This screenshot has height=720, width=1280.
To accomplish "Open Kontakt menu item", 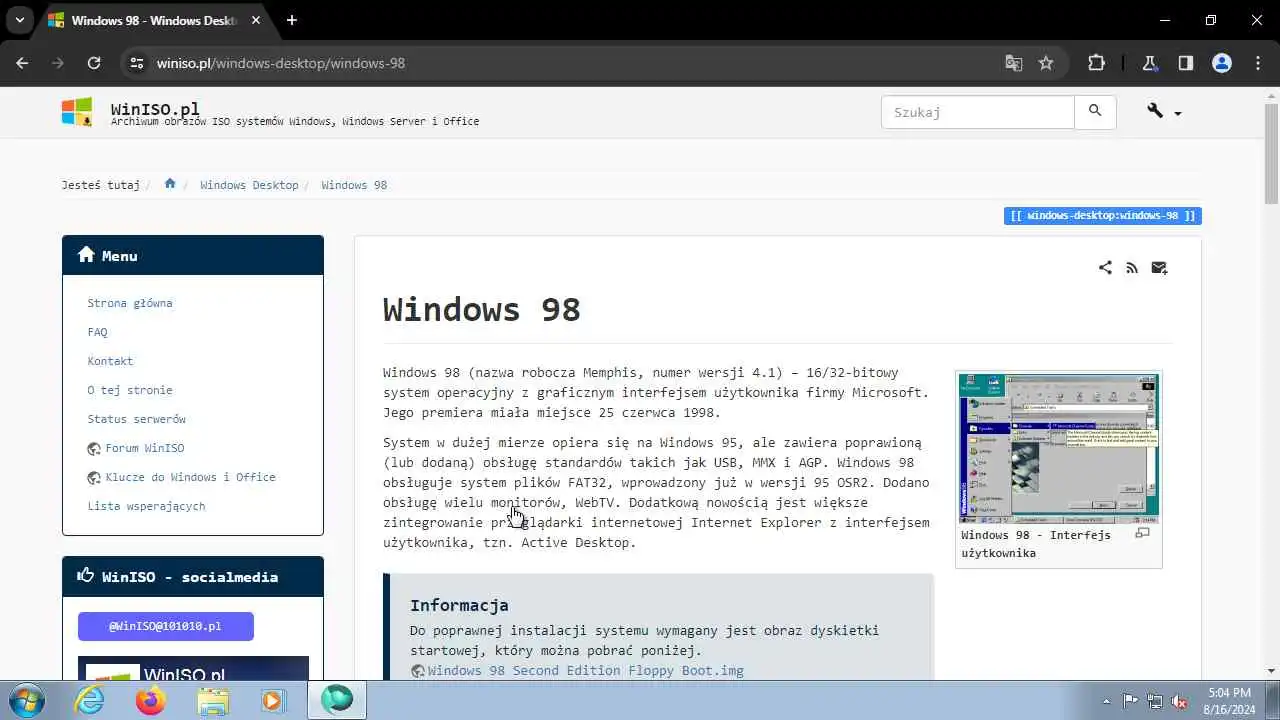I will pyautogui.click(x=110, y=361).
